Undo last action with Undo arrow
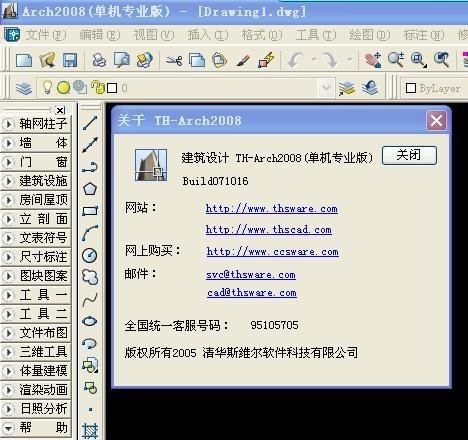Screen dimensions: 468x440 (296, 60)
